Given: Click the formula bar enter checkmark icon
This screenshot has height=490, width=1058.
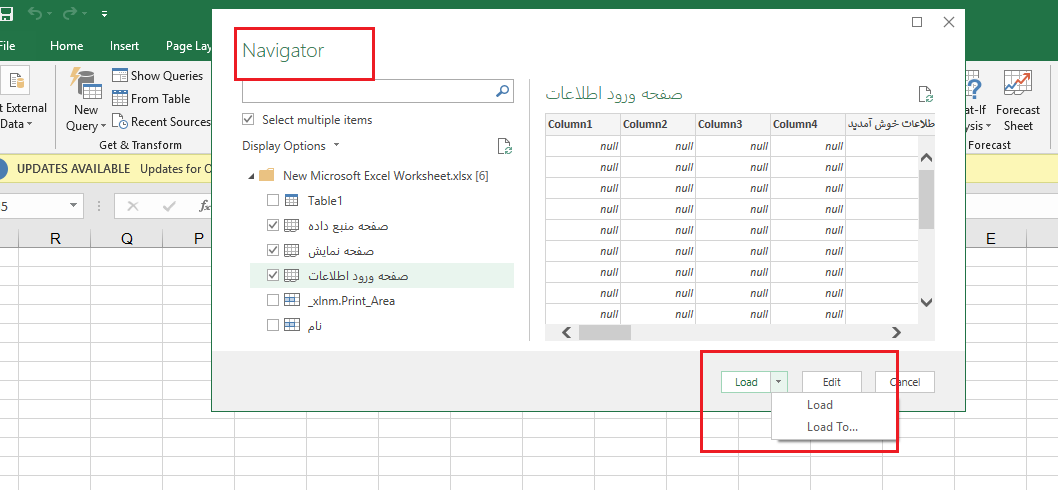Looking at the screenshot, I should 169,207.
